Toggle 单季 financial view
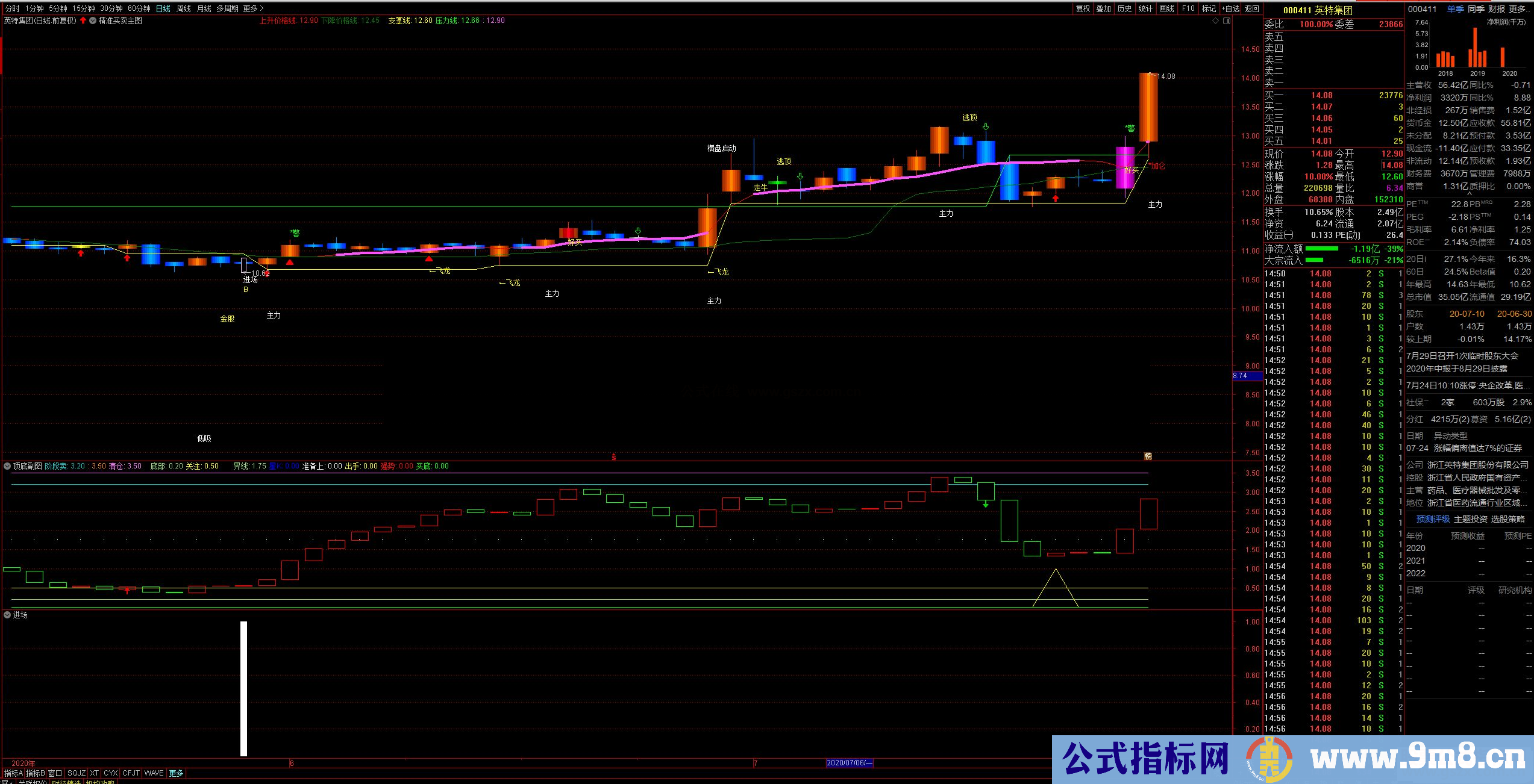Viewport: 1534px width, 784px height. (1455, 9)
